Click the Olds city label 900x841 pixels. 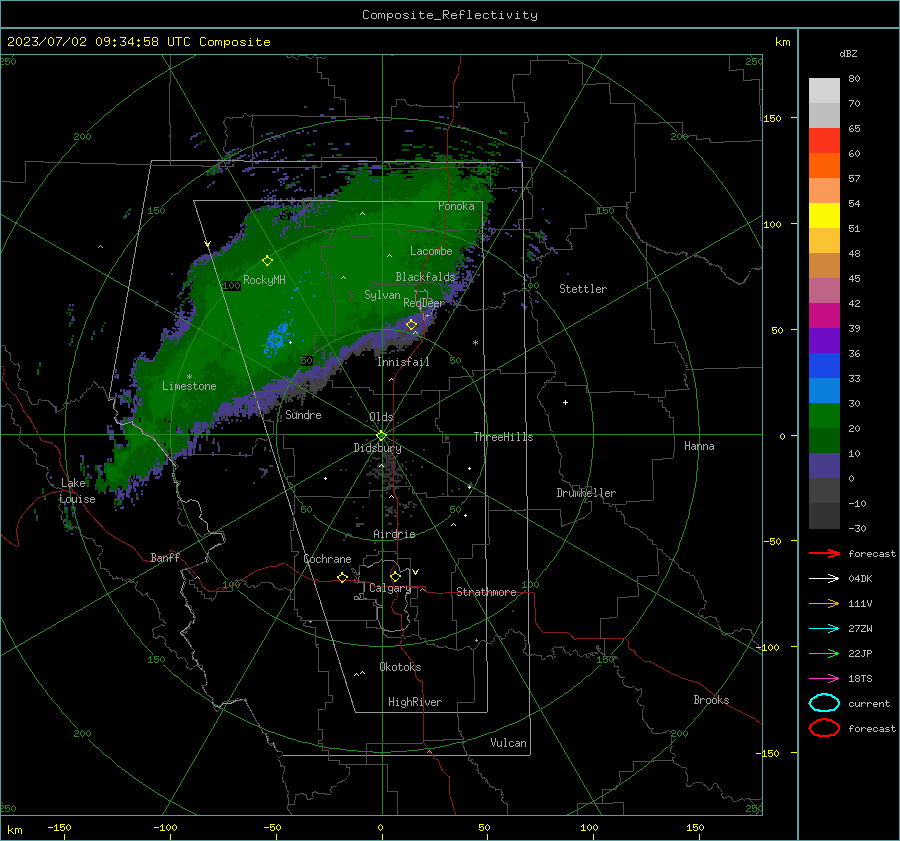[381, 417]
